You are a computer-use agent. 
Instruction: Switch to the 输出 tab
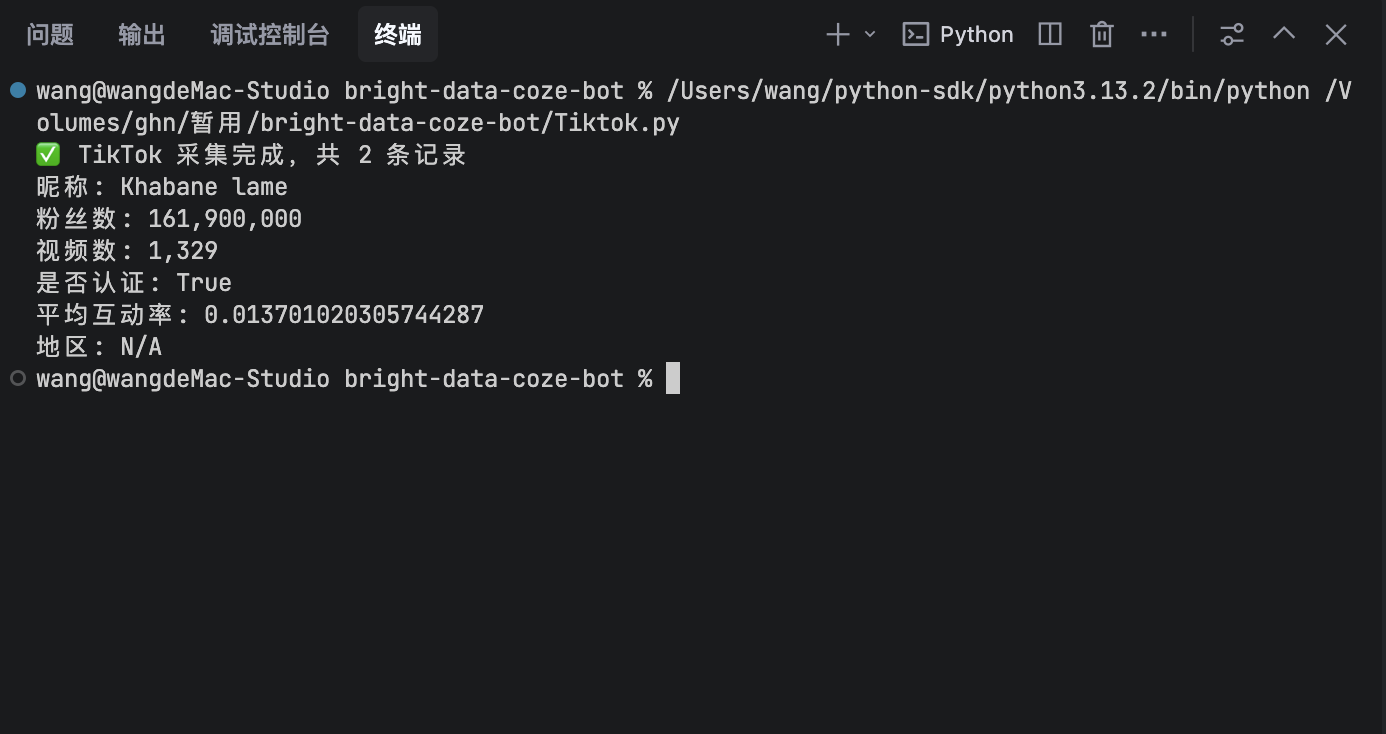[x=142, y=35]
